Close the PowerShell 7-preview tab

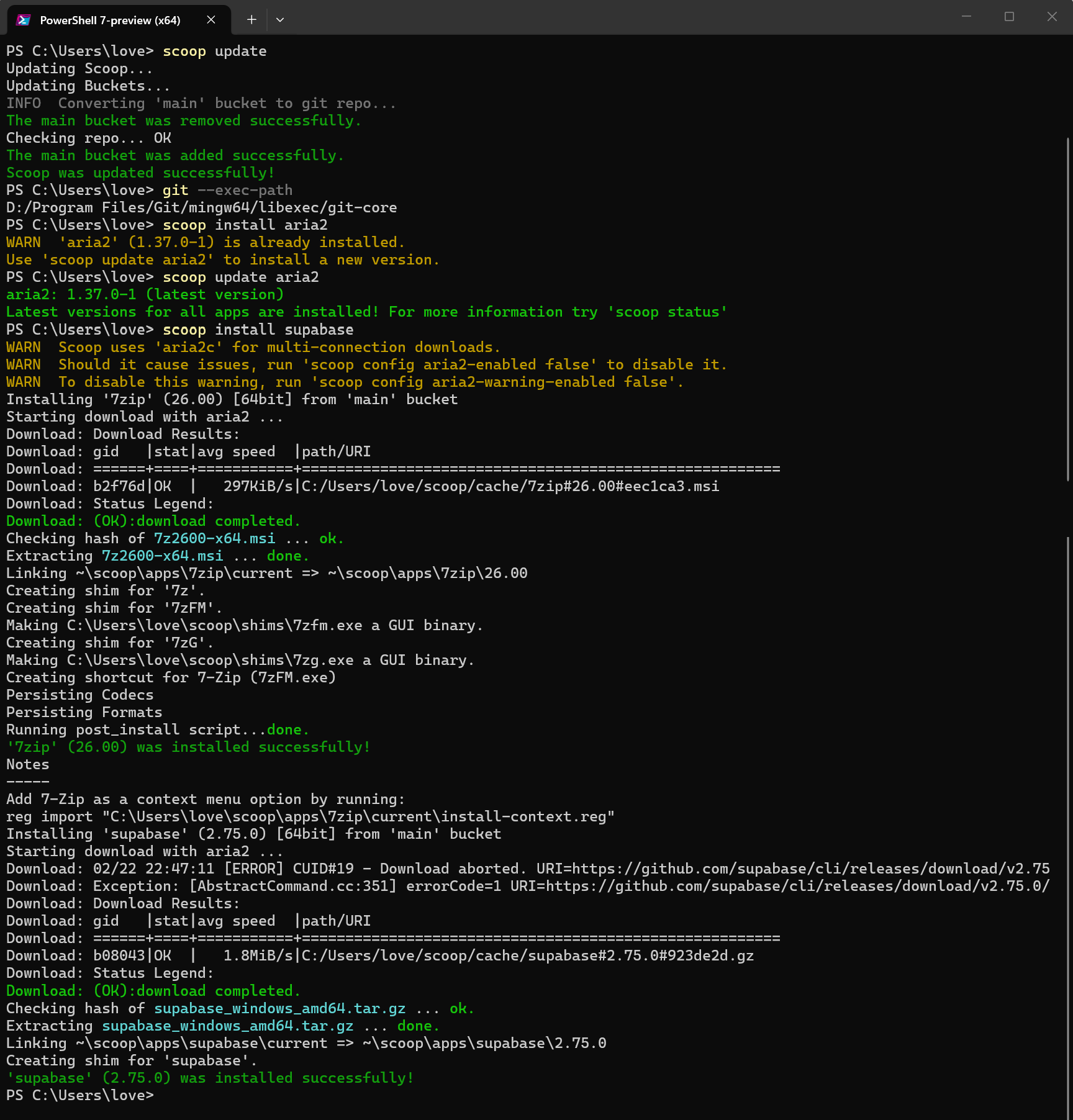tap(211, 20)
